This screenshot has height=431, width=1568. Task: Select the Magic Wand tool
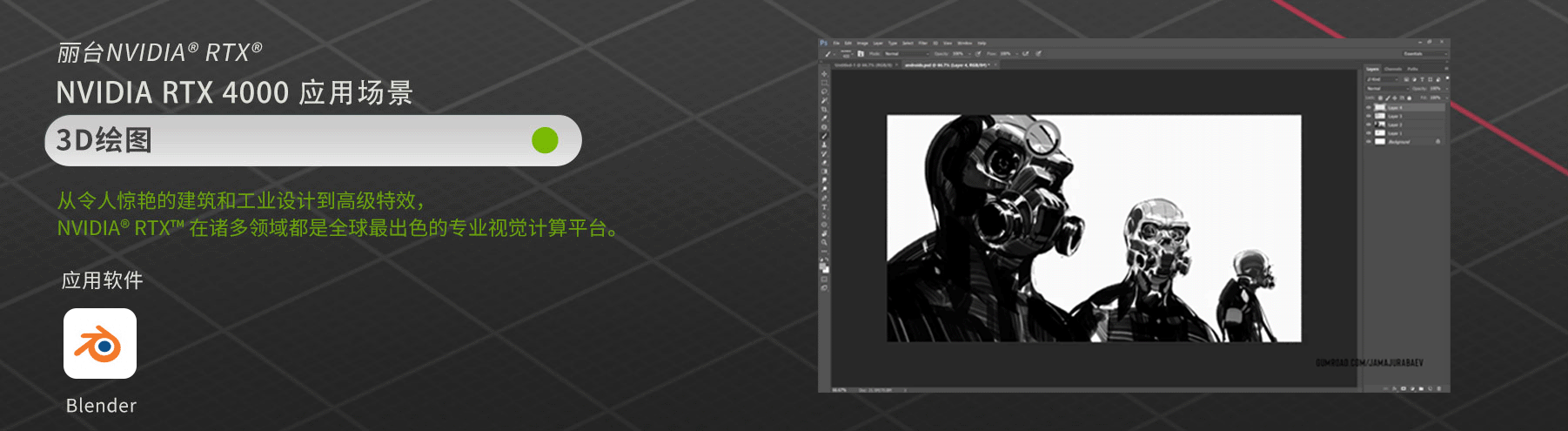click(x=824, y=100)
